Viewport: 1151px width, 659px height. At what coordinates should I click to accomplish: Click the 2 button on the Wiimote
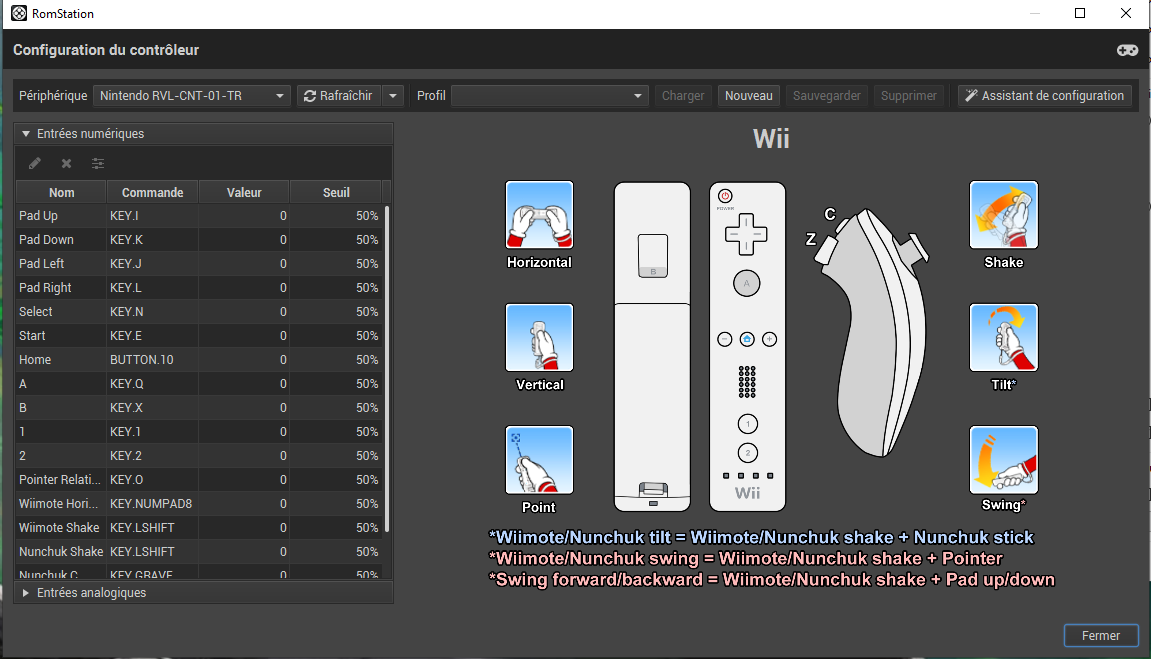747,453
